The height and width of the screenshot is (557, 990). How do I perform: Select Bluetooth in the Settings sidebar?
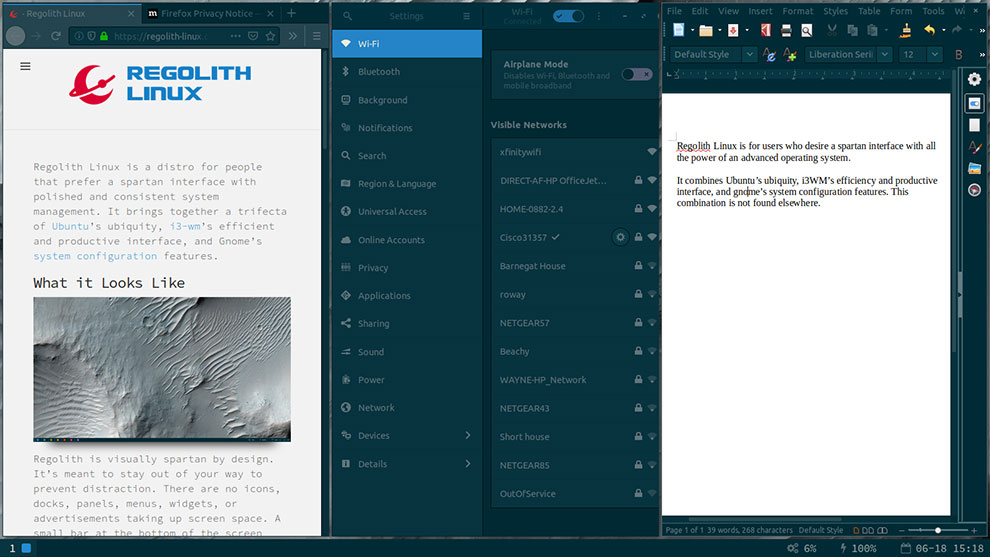(x=407, y=71)
